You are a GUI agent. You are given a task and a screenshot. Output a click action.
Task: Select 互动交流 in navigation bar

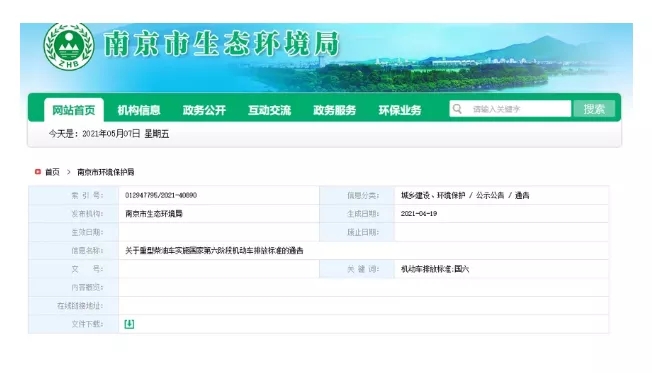pos(269,110)
